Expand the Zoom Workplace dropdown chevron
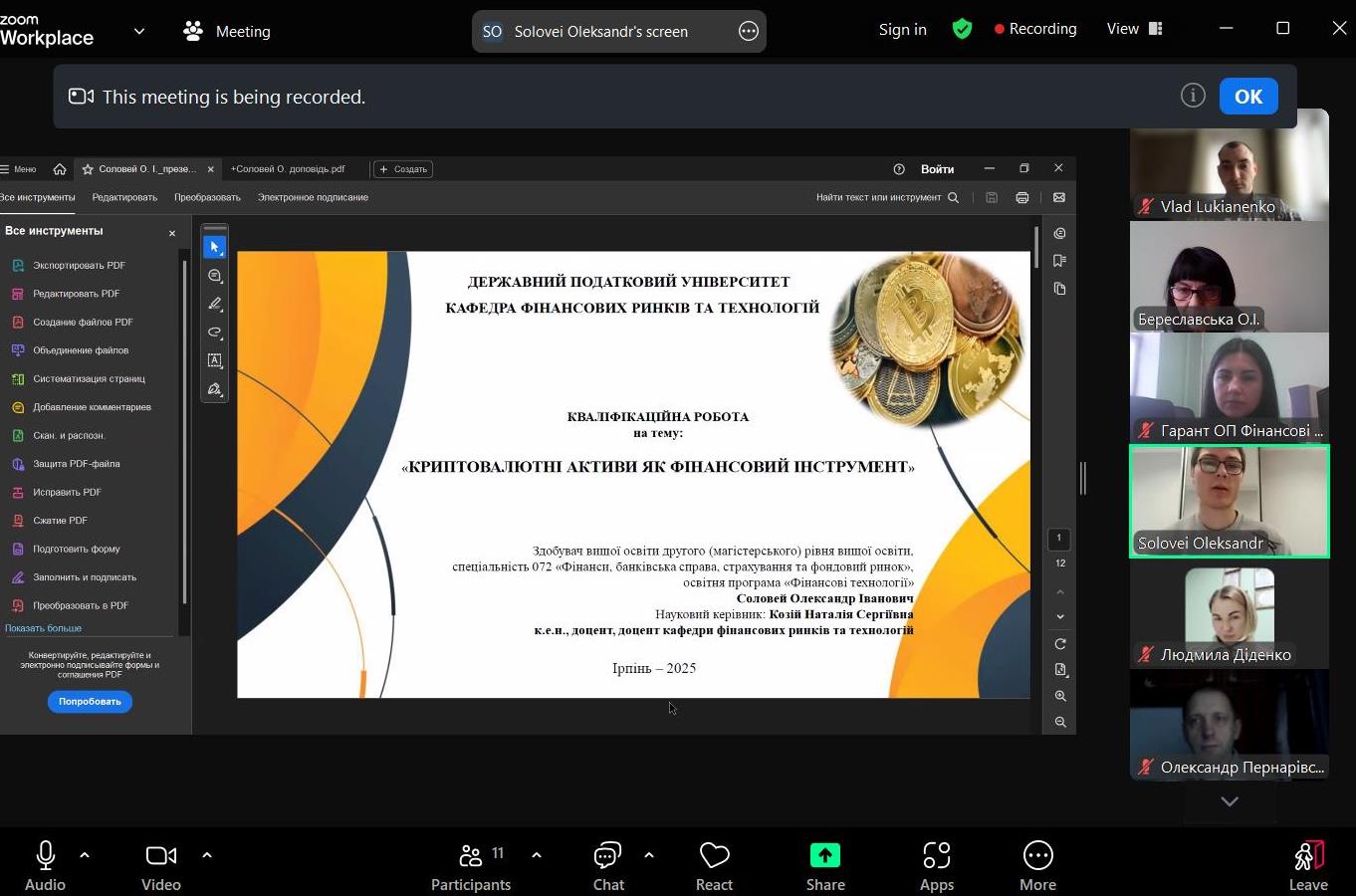The height and width of the screenshot is (896, 1356). pyautogui.click(x=139, y=31)
